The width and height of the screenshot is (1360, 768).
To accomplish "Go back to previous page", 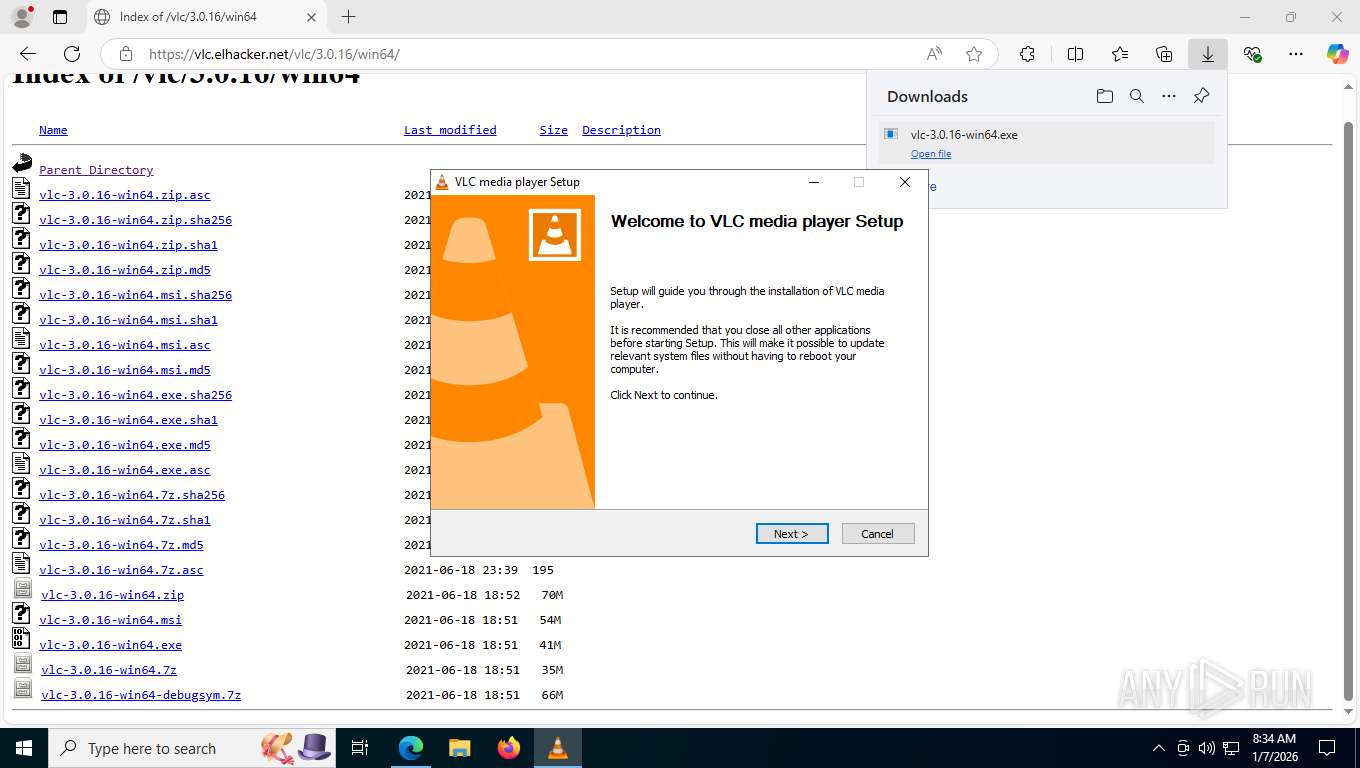I will click(28, 54).
